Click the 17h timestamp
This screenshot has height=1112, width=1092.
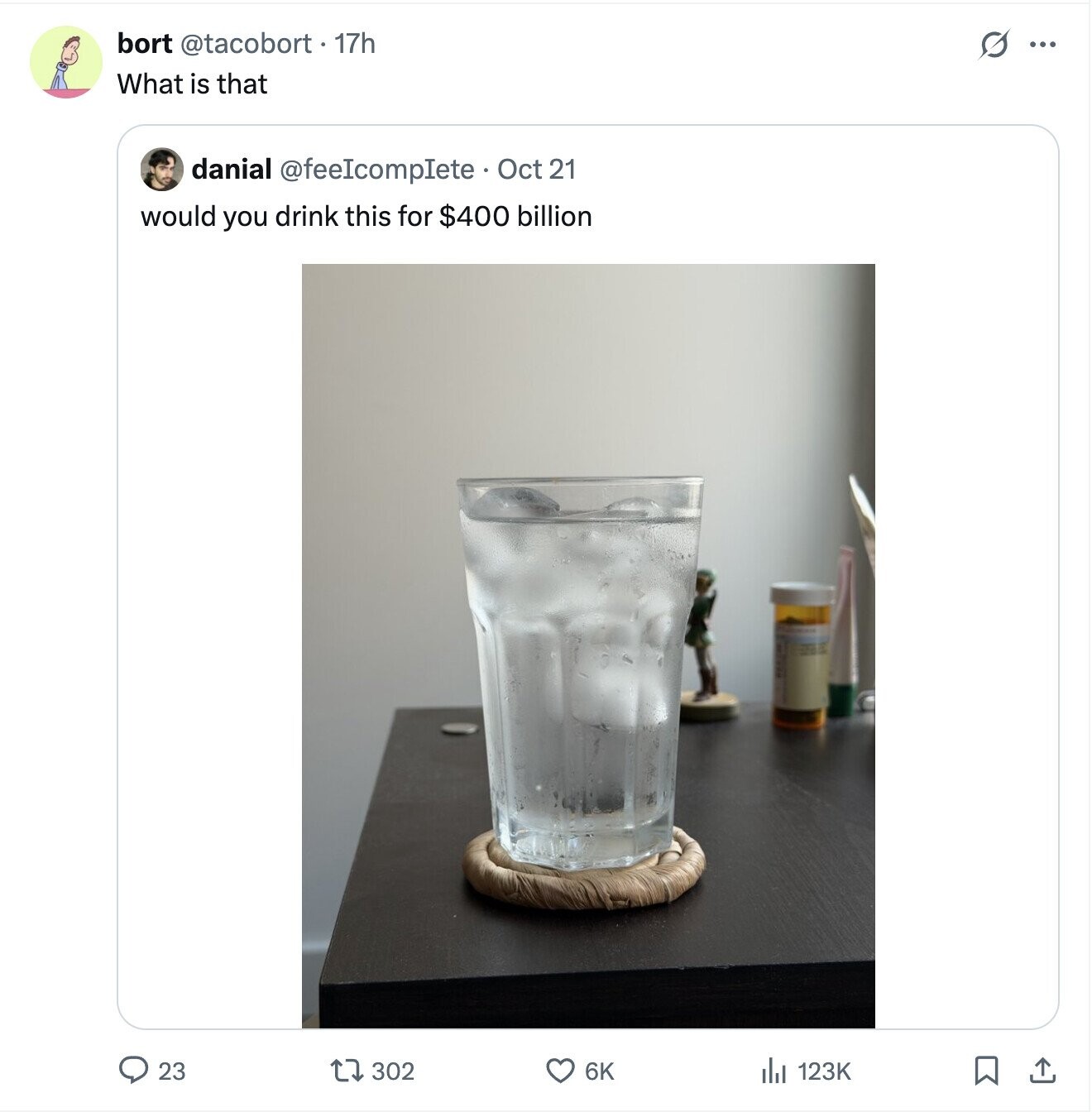[355, 43]
